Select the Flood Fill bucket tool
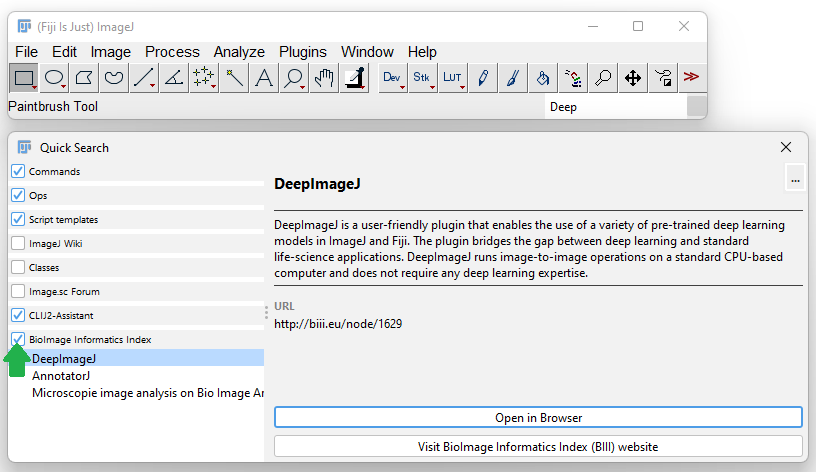Screen dimensions: 816x472 (x=543, y=78)
